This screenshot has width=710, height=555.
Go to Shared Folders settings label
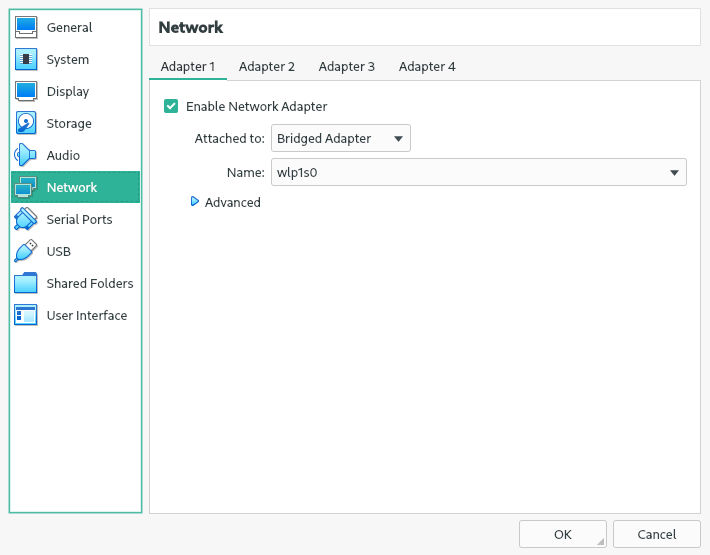click(90, 283)
